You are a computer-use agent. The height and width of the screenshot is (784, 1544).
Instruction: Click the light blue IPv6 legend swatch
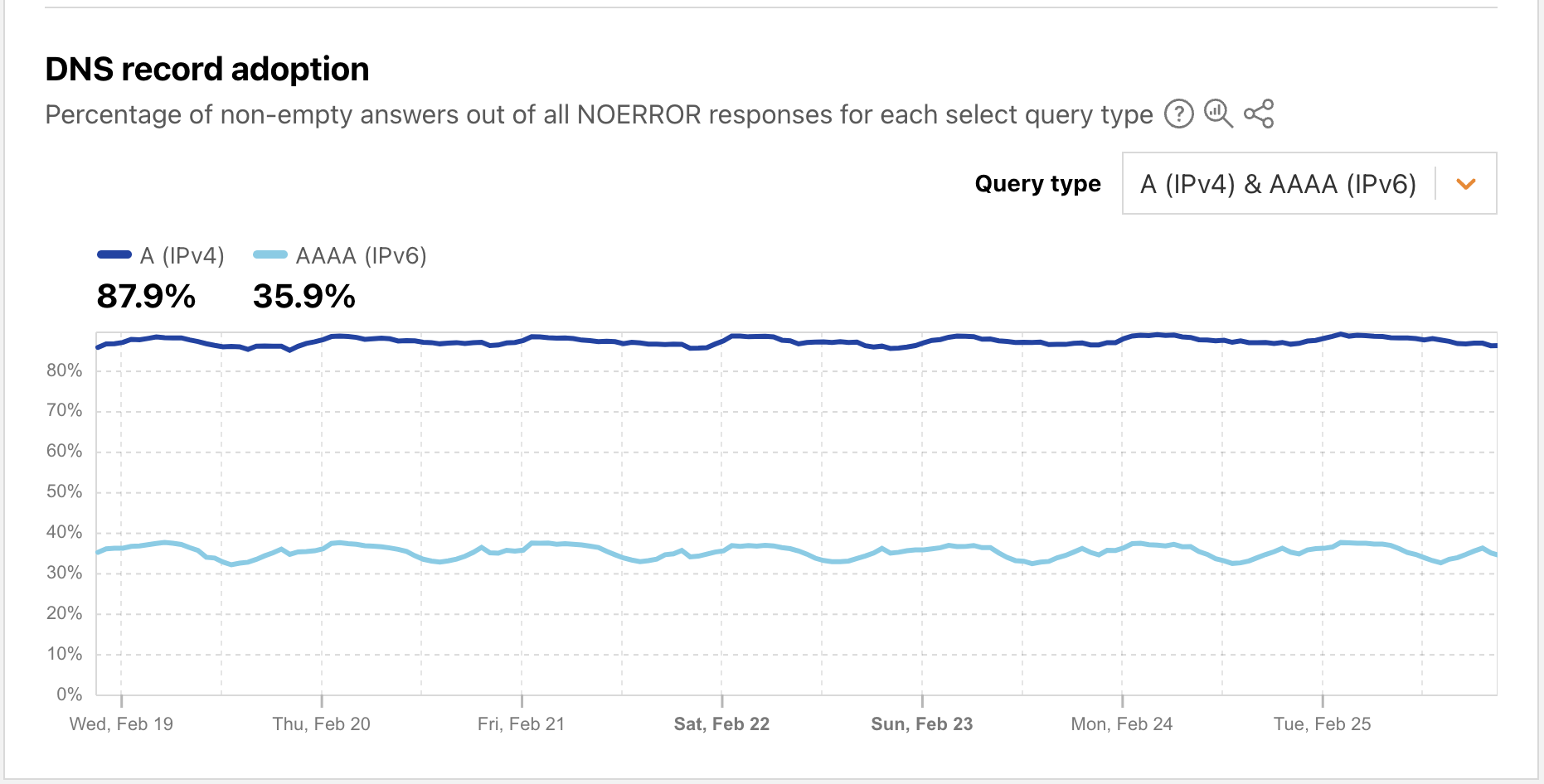coord(270,255)
